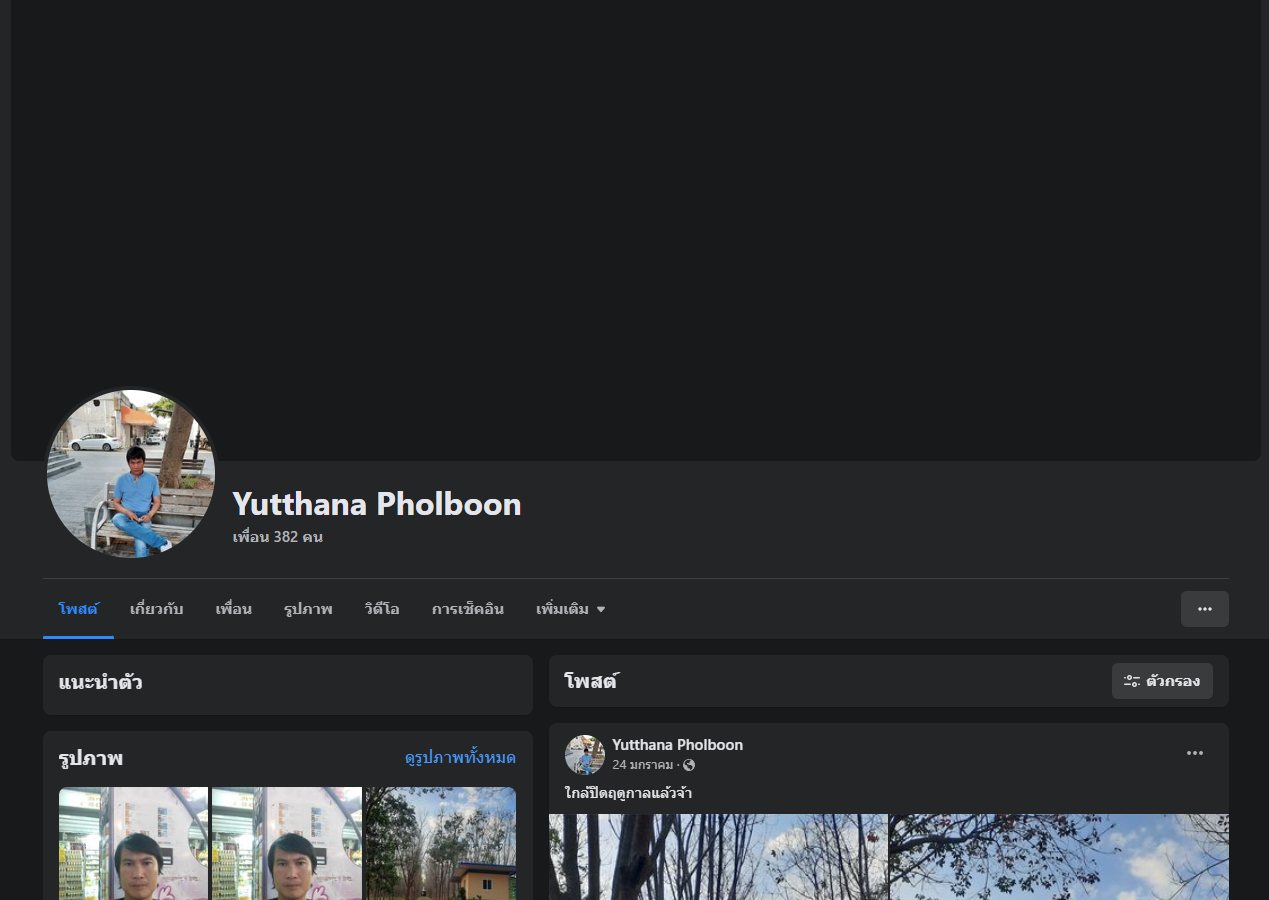Image resolution: width=1269 pixels, height=900 pixels.
Task: Switch to the วิดีโอ tab
Action: (382, 609)
